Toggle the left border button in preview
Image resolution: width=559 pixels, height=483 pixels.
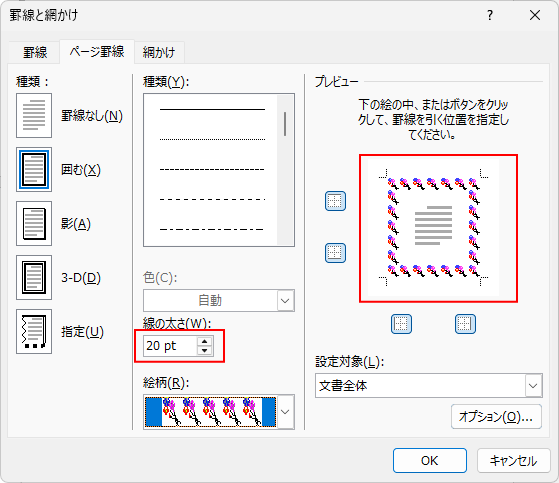tap(401, 324)
